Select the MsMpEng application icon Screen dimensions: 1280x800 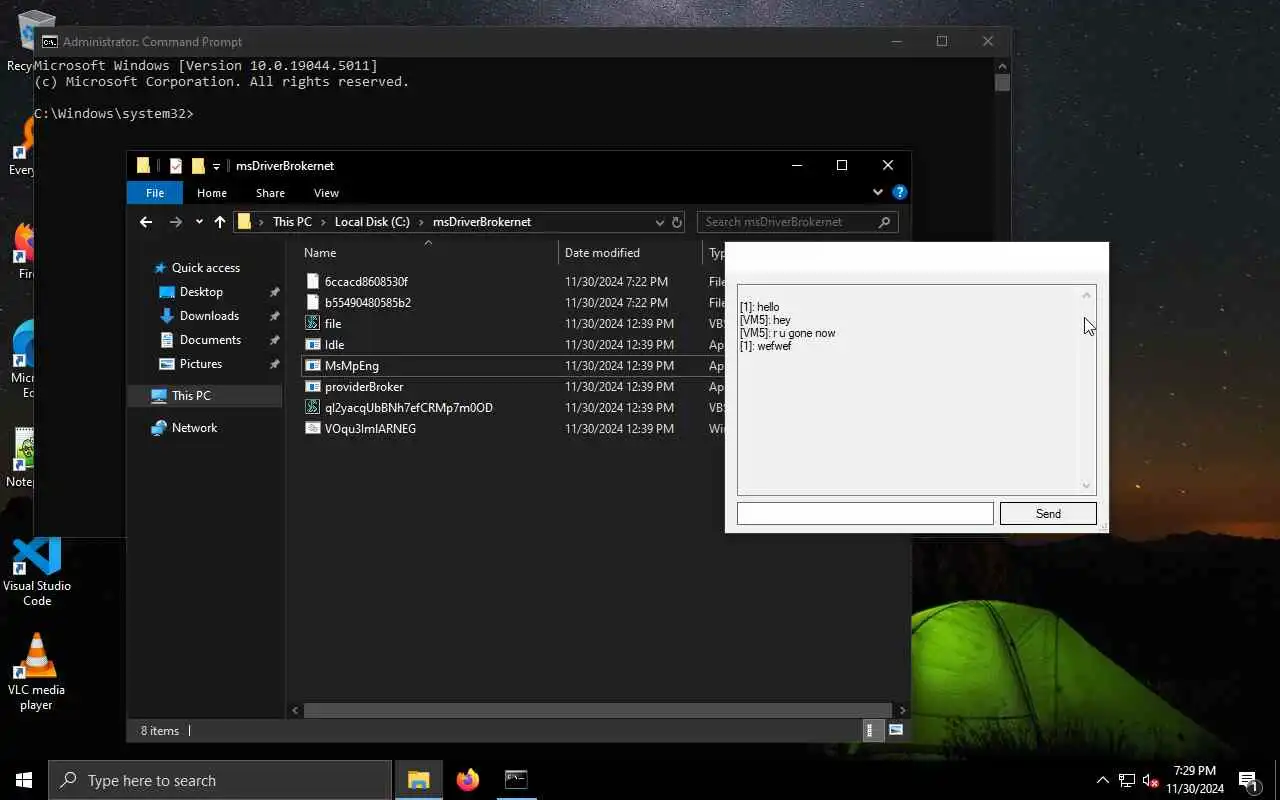[x=312, y=365]
